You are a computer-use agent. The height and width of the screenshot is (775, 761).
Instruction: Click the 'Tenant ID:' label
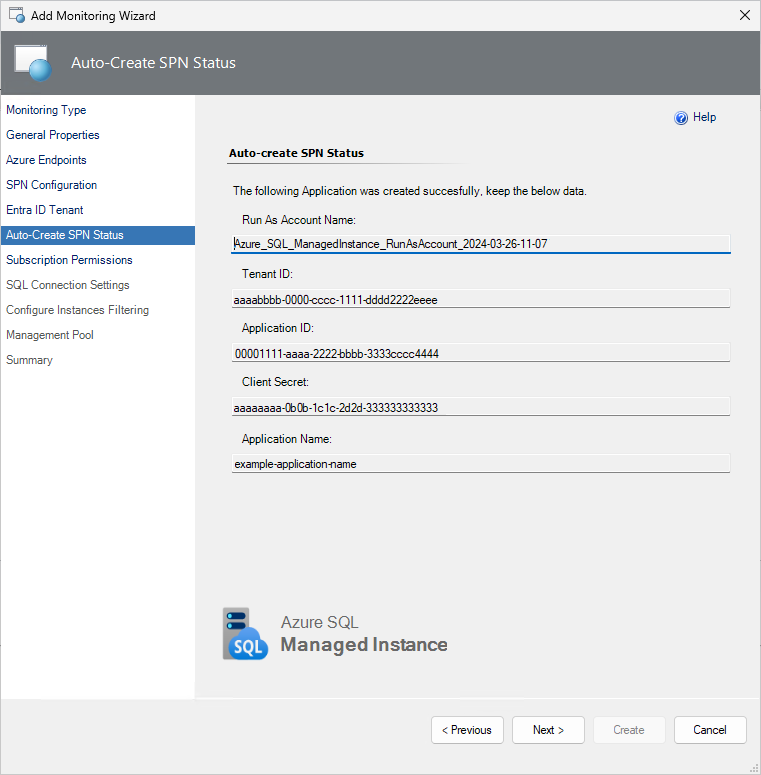pyautogui.click(x=267, y=274)
